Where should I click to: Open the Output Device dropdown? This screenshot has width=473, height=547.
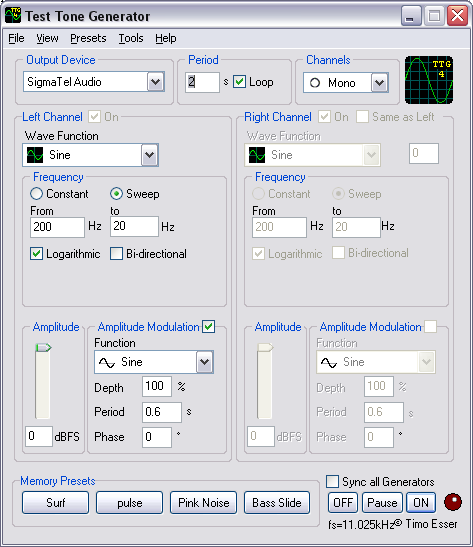(155, 82)
